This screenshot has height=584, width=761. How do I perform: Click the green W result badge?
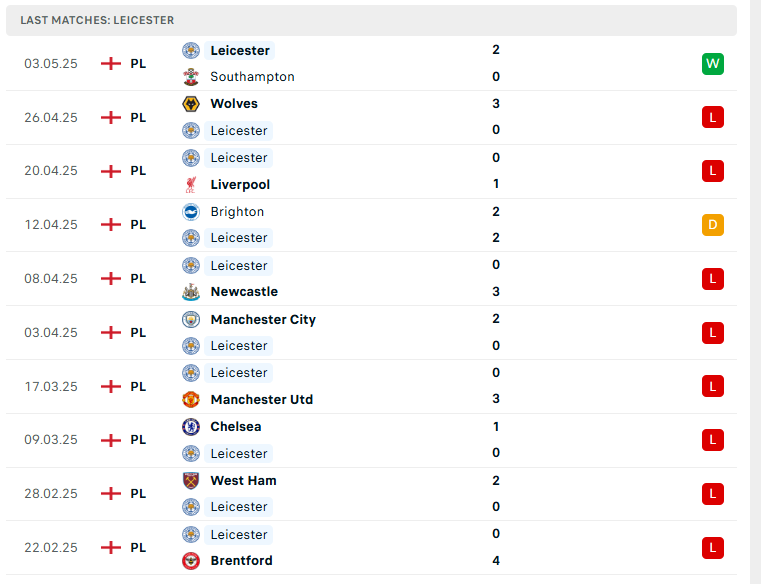pyautogui.click(x=712, y=64)
